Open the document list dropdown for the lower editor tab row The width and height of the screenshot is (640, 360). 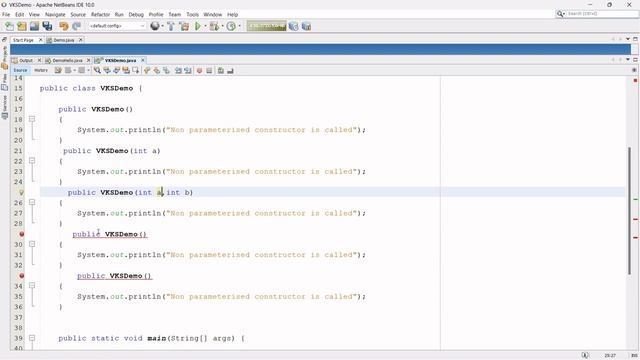point(628,60)
